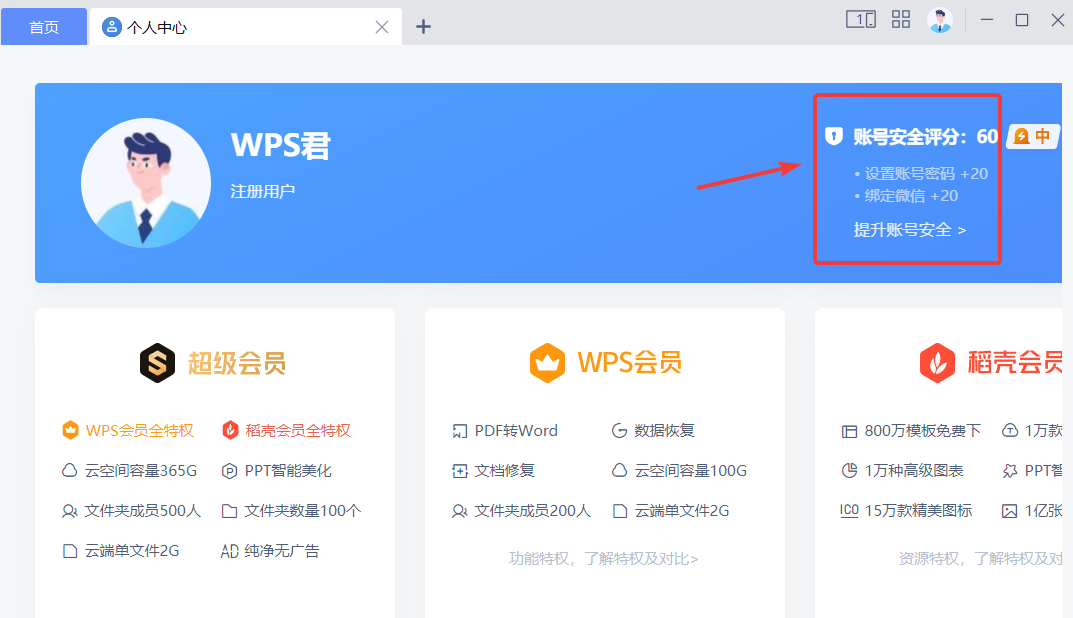The height and width of the screenshot is (618, 1073).
Task: Click the 注册用户 label
Action: (x=263, y=191)
